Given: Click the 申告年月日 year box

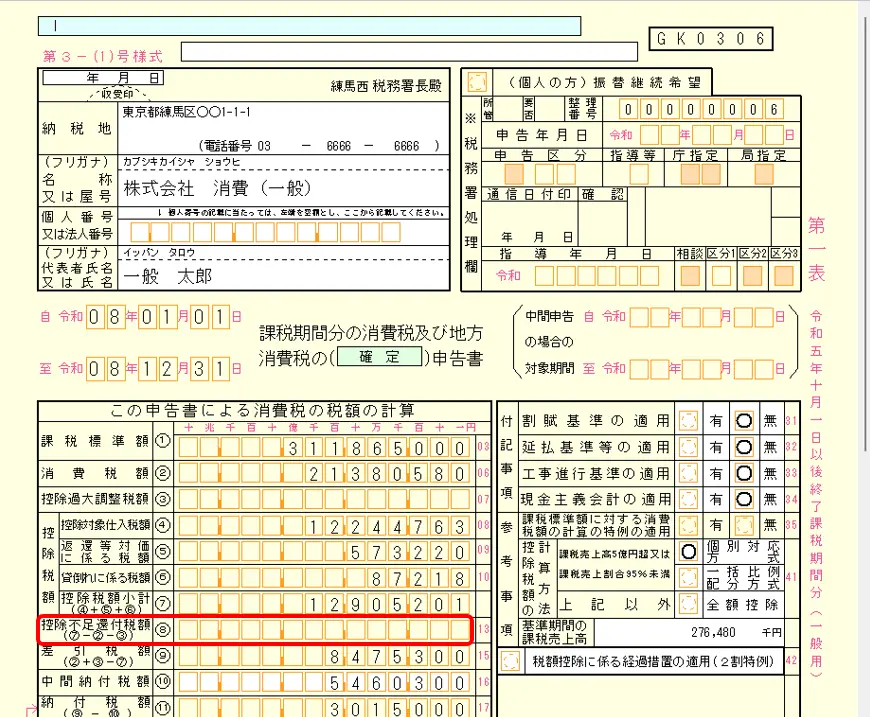Looking at the screenshot, I should click(660, 135).
